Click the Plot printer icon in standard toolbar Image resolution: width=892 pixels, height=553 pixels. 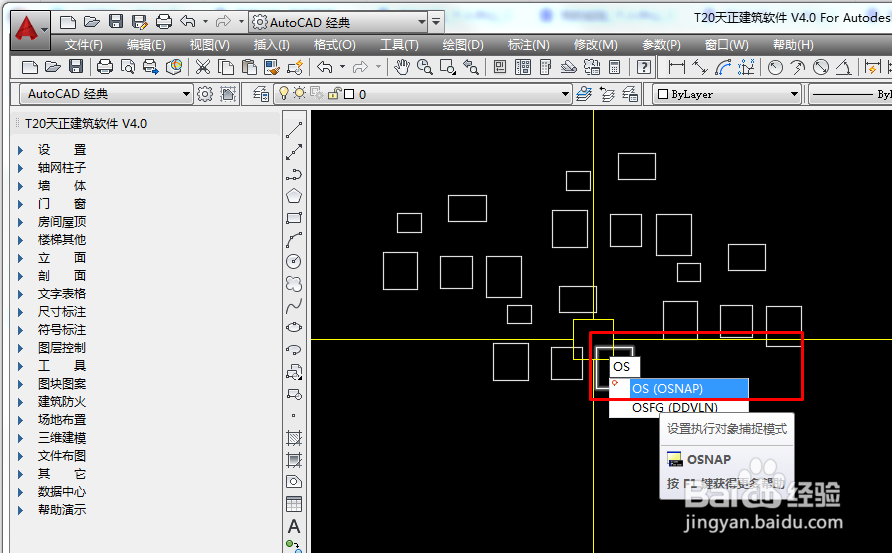pos(105,67)
